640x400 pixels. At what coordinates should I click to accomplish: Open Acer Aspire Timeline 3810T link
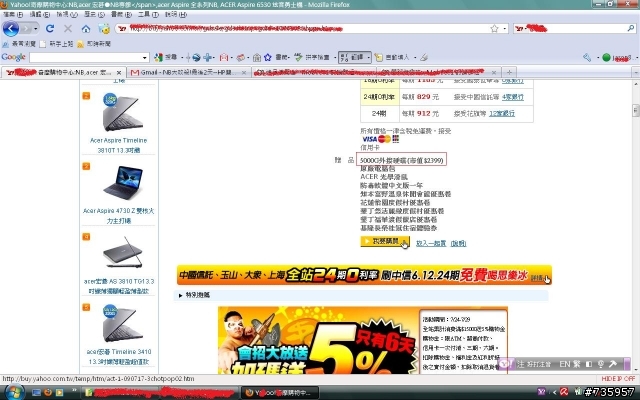click(118, 145)
